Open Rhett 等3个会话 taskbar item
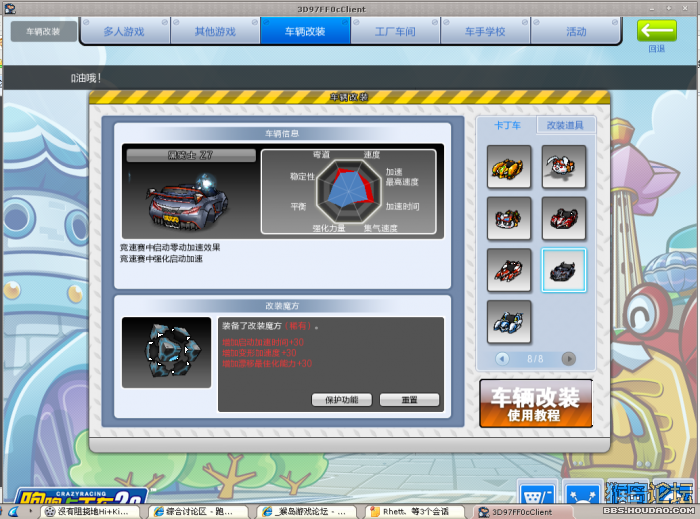Screen dimensions: 700x519 pyautogui.click(x=415, y=511)
